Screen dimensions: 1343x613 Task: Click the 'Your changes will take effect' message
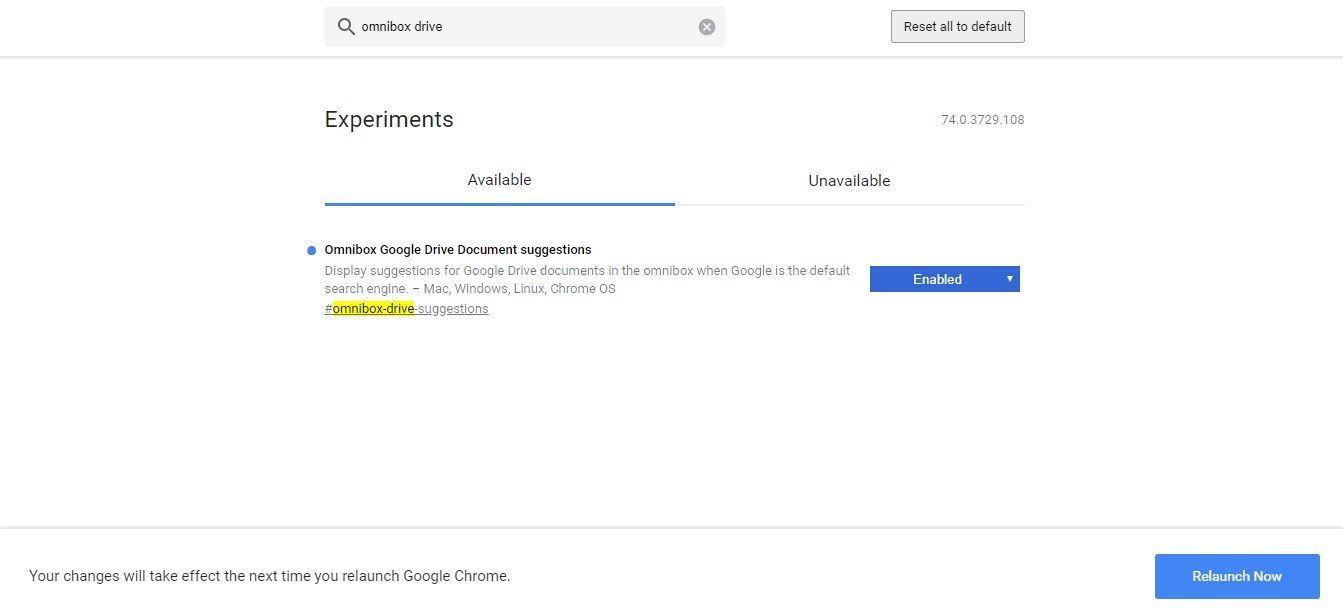(x=270, y=576)
